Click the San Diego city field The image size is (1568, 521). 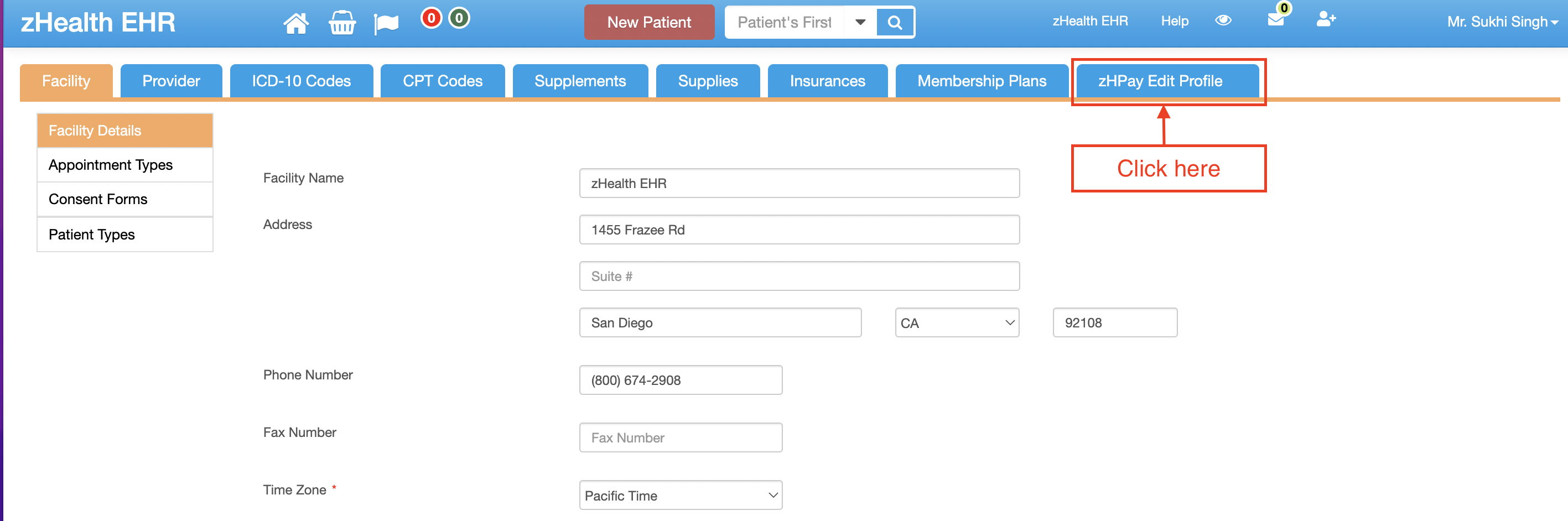pos(720,322)
